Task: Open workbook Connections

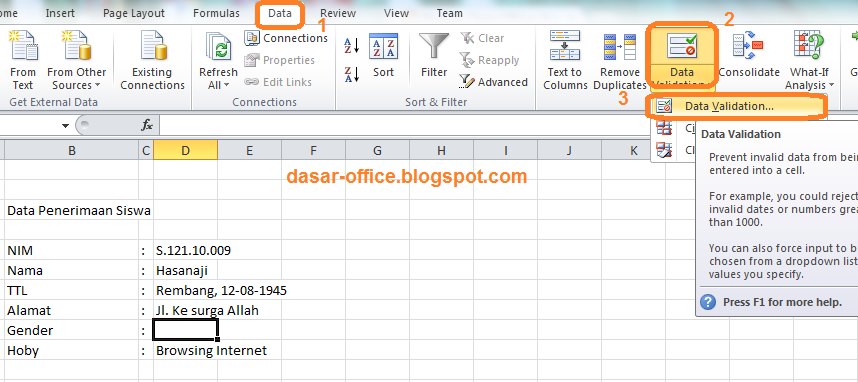Action: [x=286, y=38]
